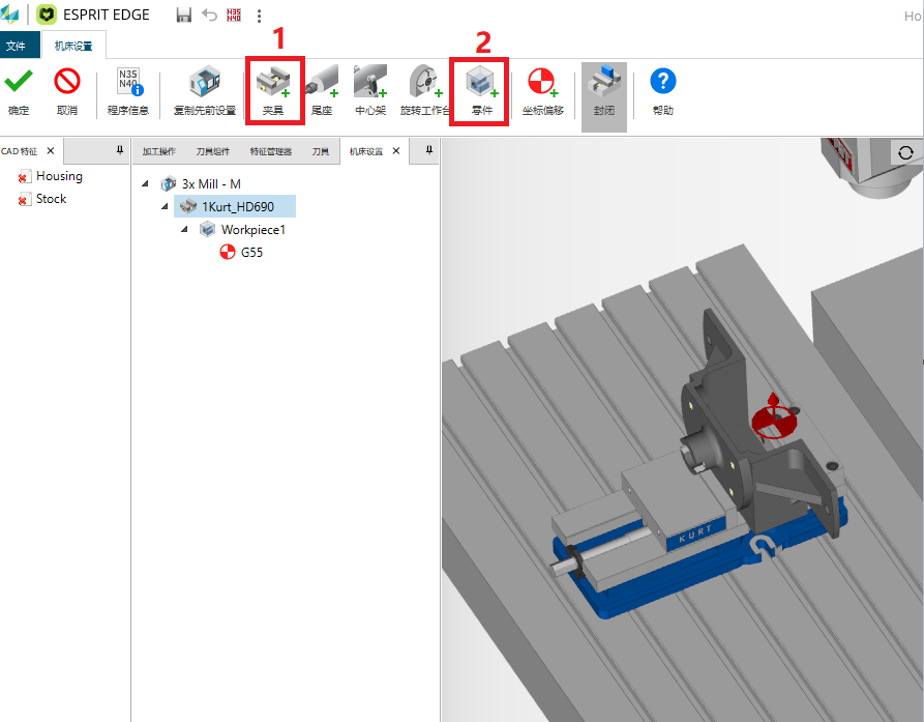Close the CAD 特征 panel
Image resolution: width=924 pixels, height=722 pixels.
click(x=51, y=151)
